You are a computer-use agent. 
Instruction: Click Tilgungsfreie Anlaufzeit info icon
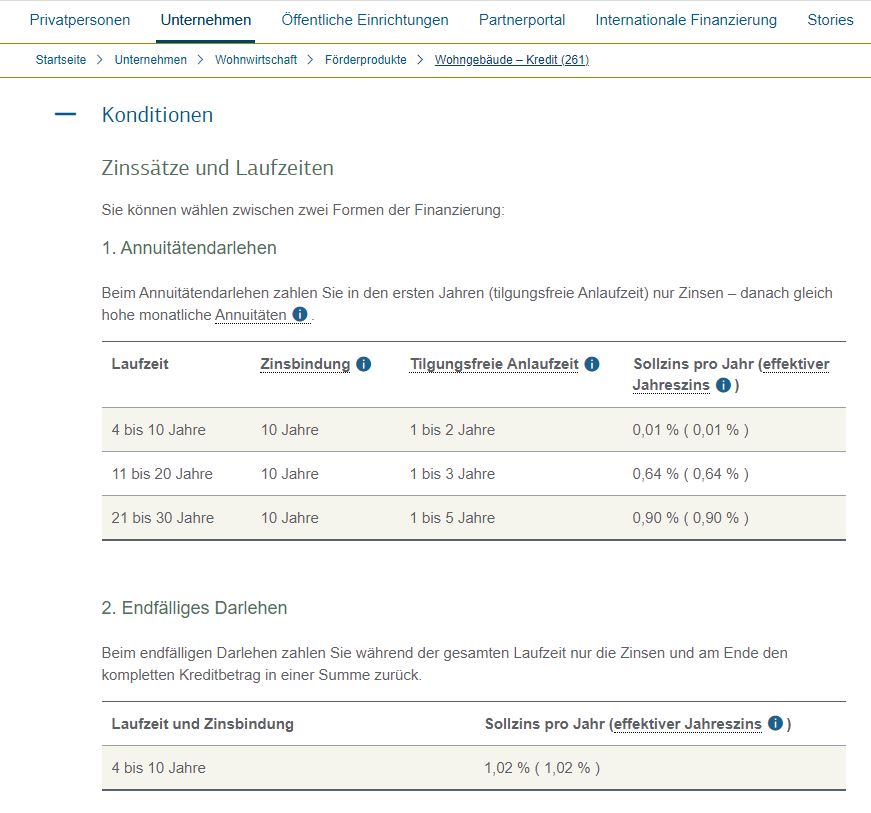click(x=592, y=364)
